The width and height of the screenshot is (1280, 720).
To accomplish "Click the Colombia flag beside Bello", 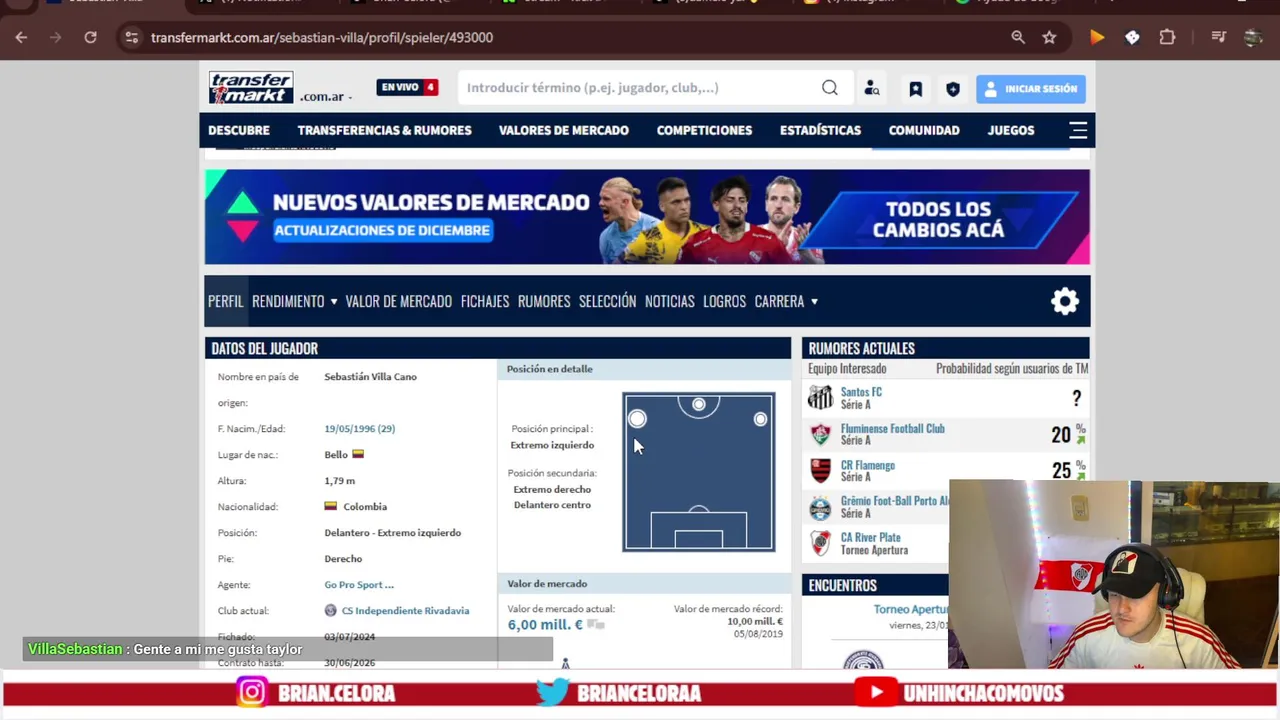I will pyautogui.click(x=358, y=454).
